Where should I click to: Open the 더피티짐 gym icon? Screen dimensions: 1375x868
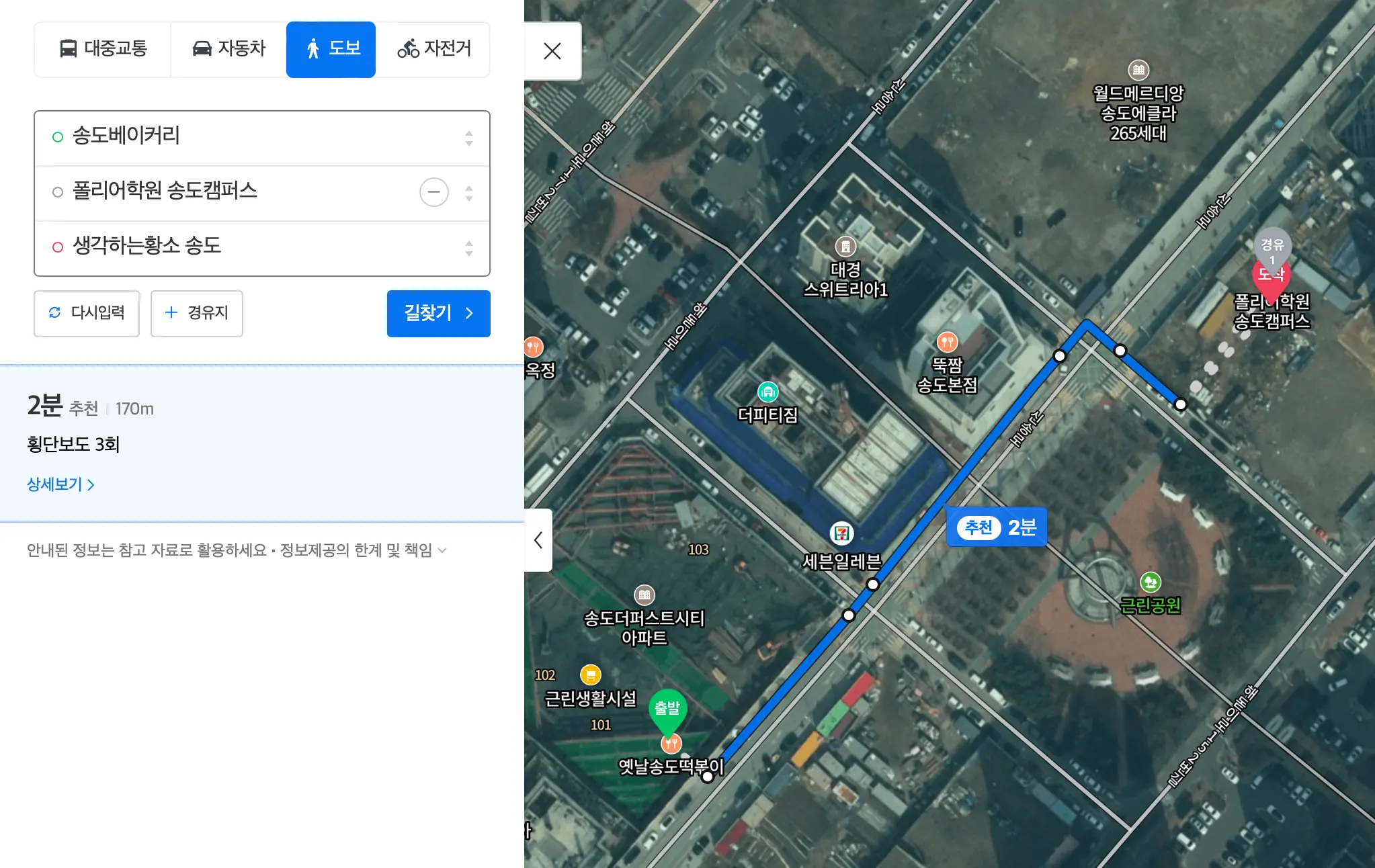coord(767,391)
